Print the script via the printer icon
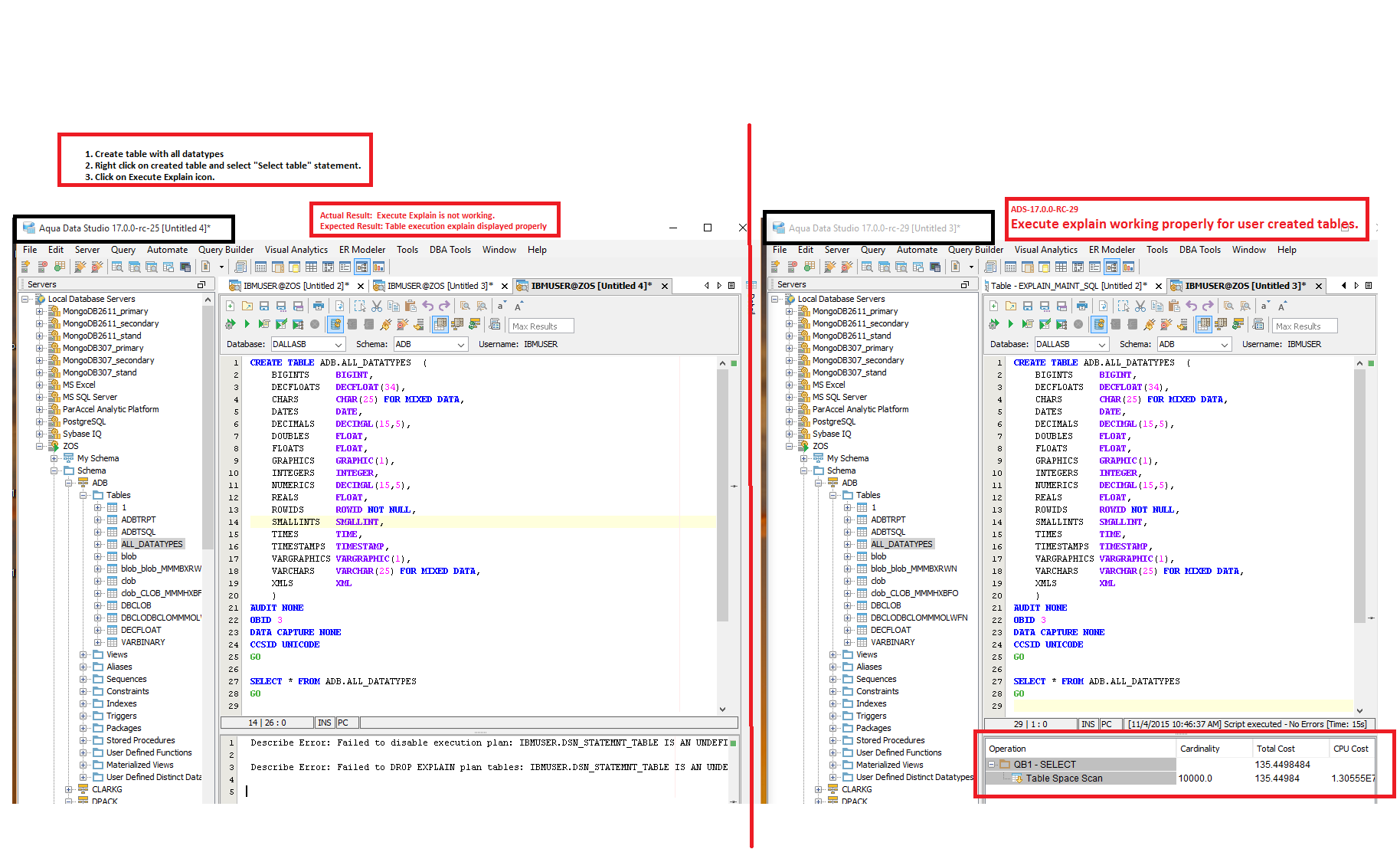1400x849 pixels. pyautogui.click(x=318, y=305)
